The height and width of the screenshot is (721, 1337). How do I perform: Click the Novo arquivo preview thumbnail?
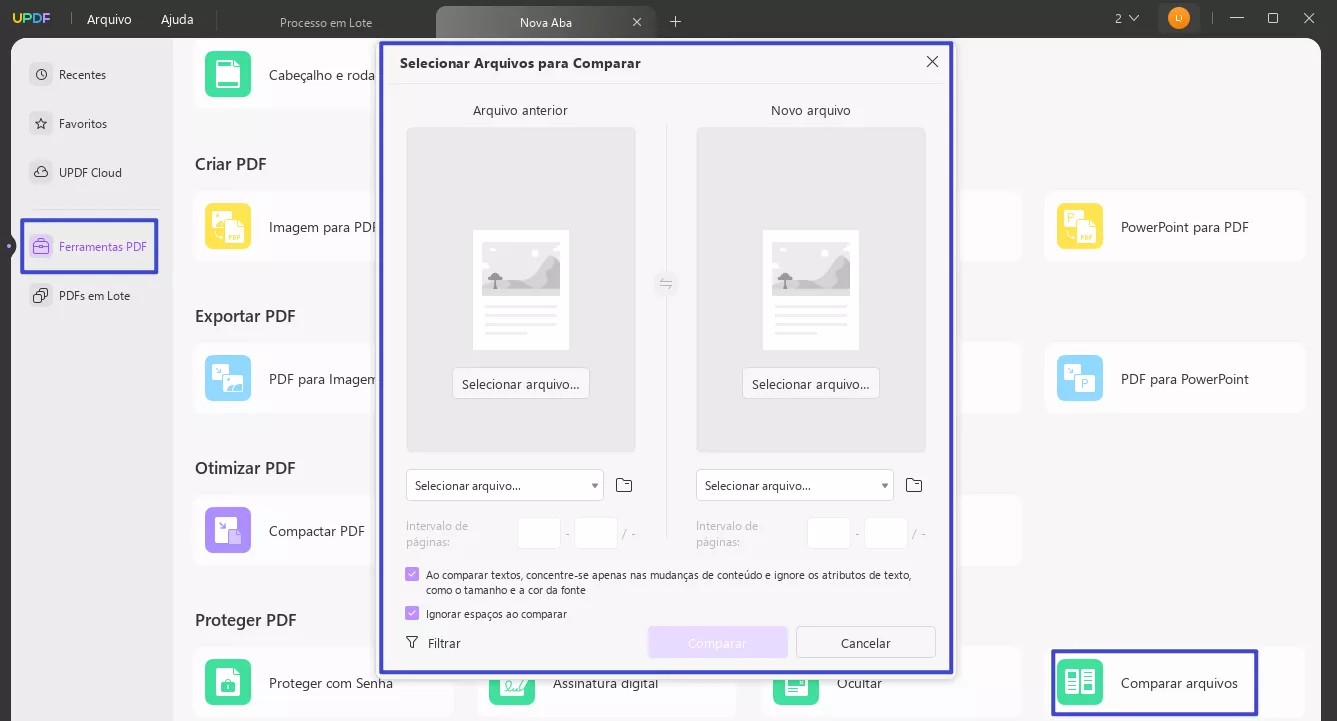coord(811,290)
